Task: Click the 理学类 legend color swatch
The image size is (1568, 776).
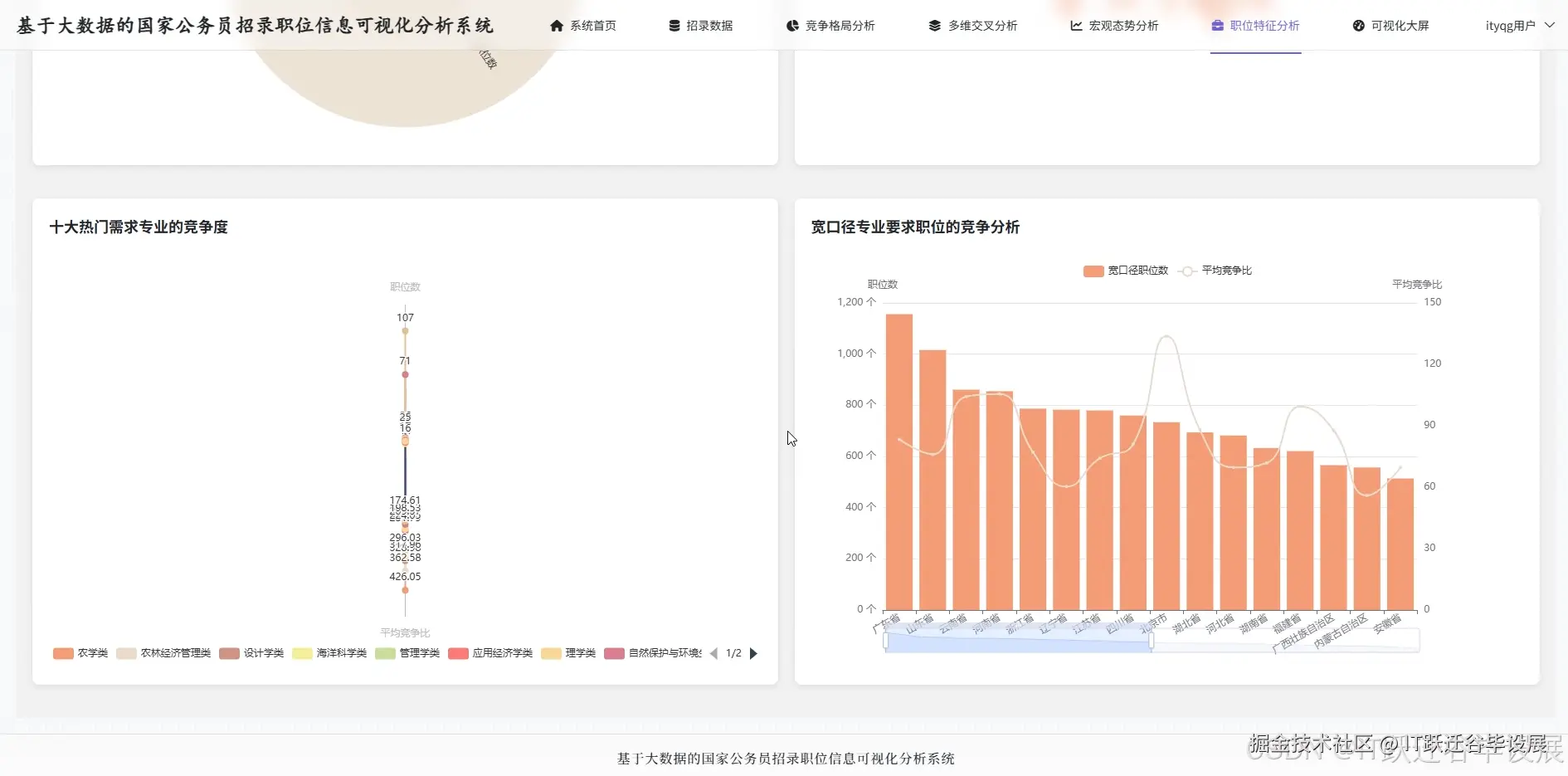Action: click(x=551, y=653)
